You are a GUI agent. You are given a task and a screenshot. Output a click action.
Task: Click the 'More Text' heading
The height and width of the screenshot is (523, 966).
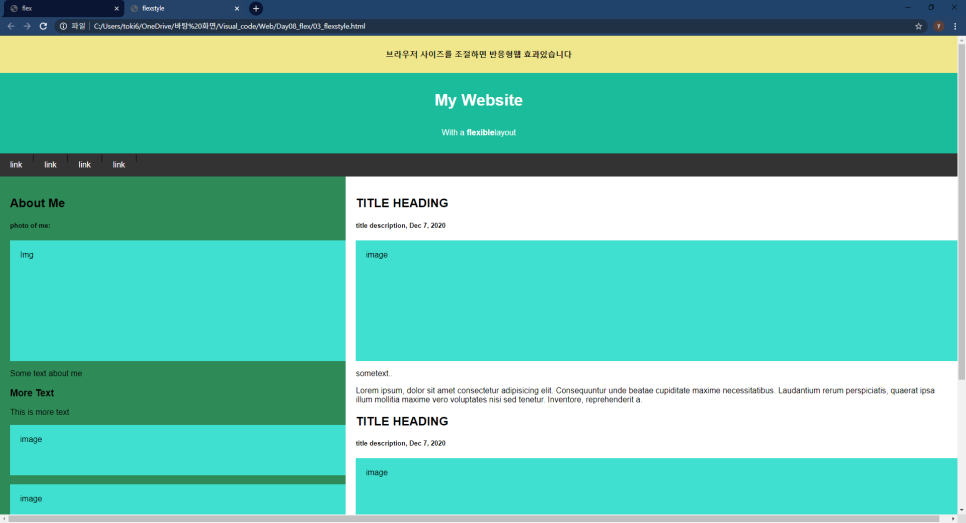click(x=32, y=393)
